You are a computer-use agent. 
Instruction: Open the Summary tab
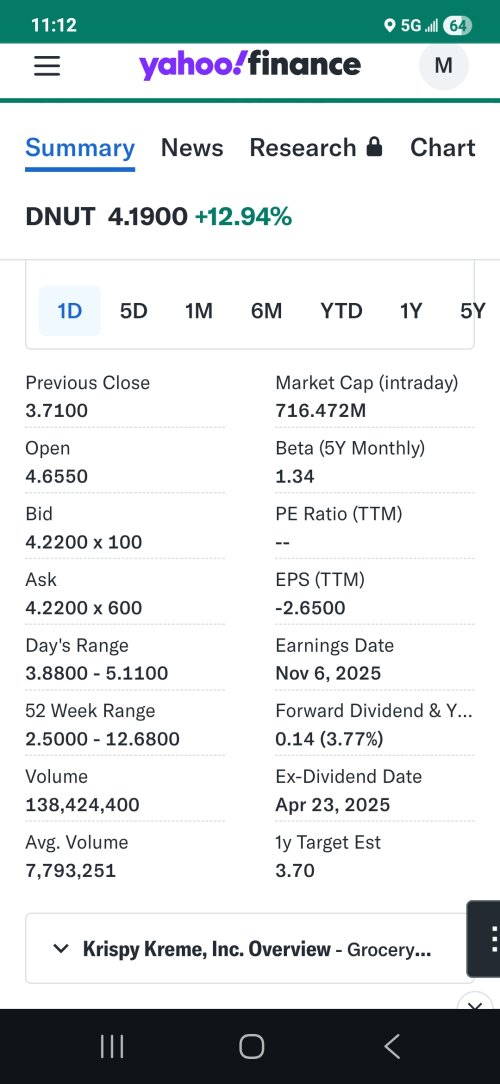coord(80,148)
